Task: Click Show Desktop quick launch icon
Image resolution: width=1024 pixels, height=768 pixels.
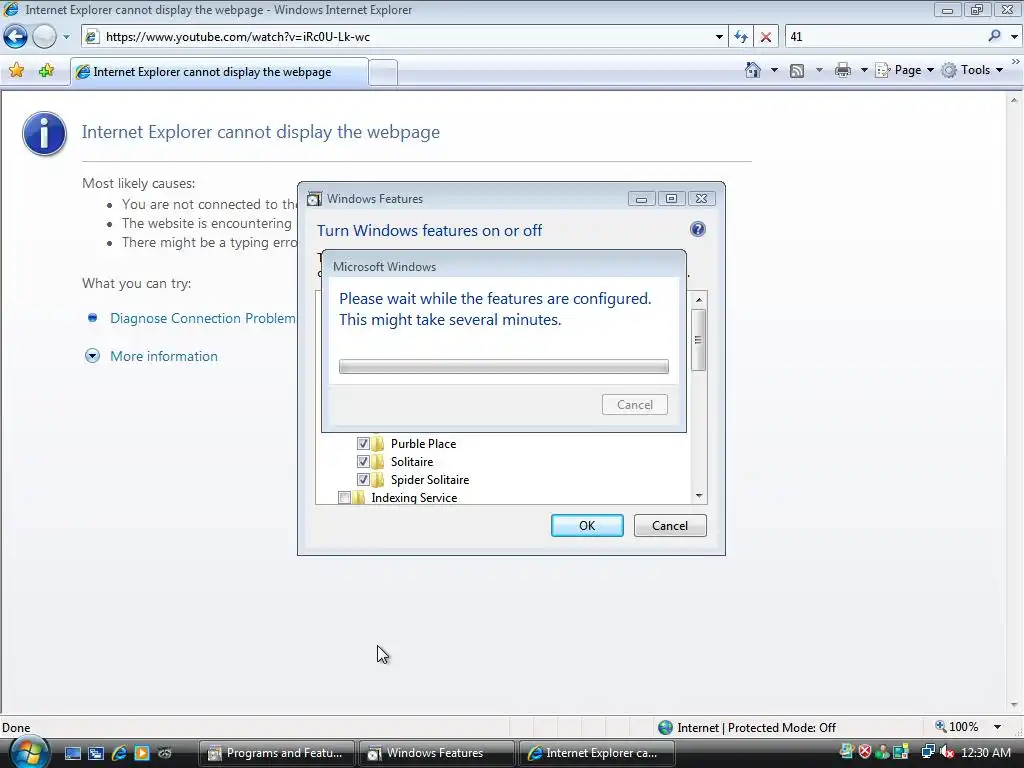Action: [72, 753]
